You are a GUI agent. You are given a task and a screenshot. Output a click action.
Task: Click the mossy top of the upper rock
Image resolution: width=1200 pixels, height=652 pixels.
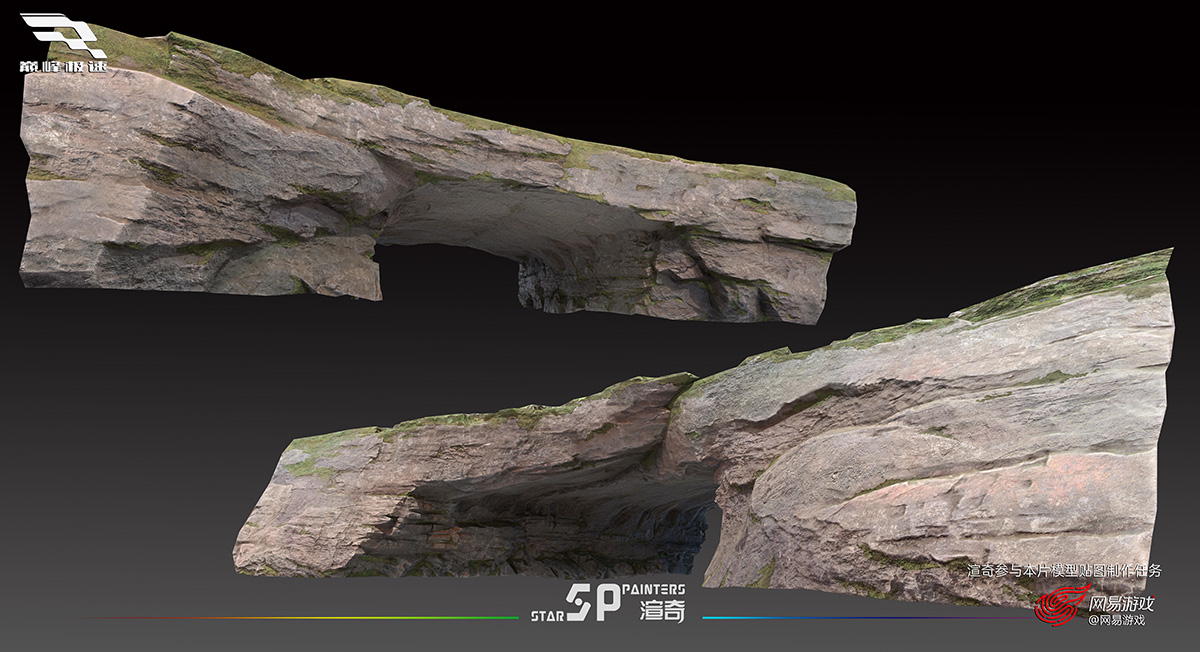(300, 80)
